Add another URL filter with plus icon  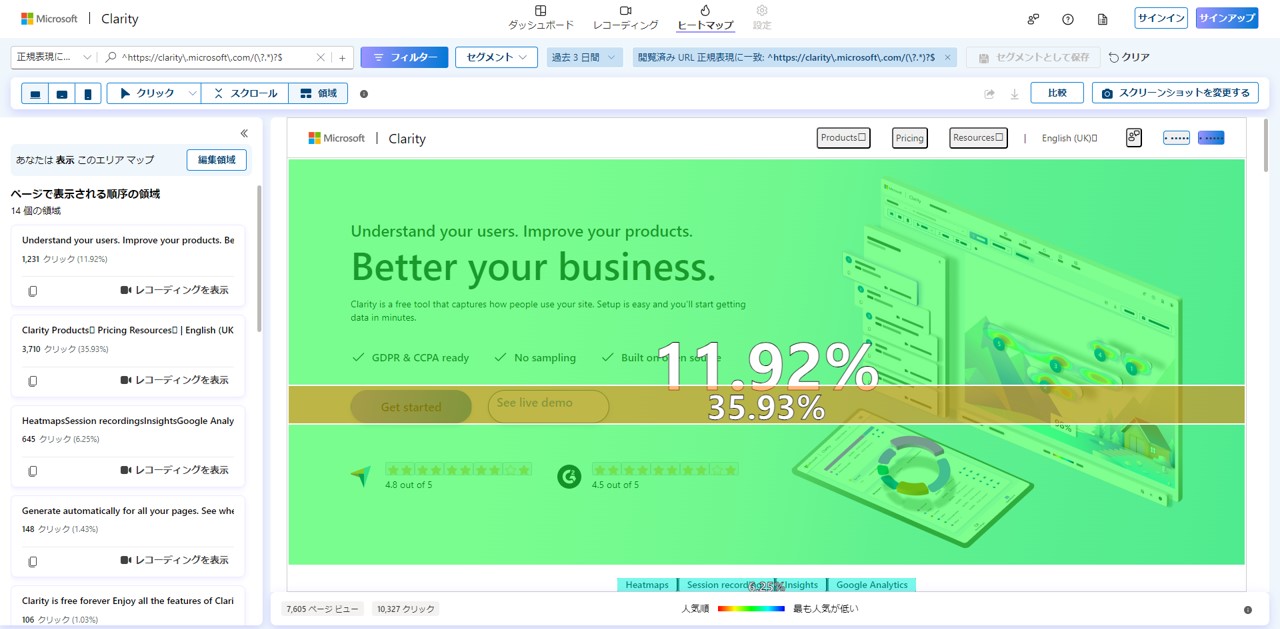click(342, 58)
